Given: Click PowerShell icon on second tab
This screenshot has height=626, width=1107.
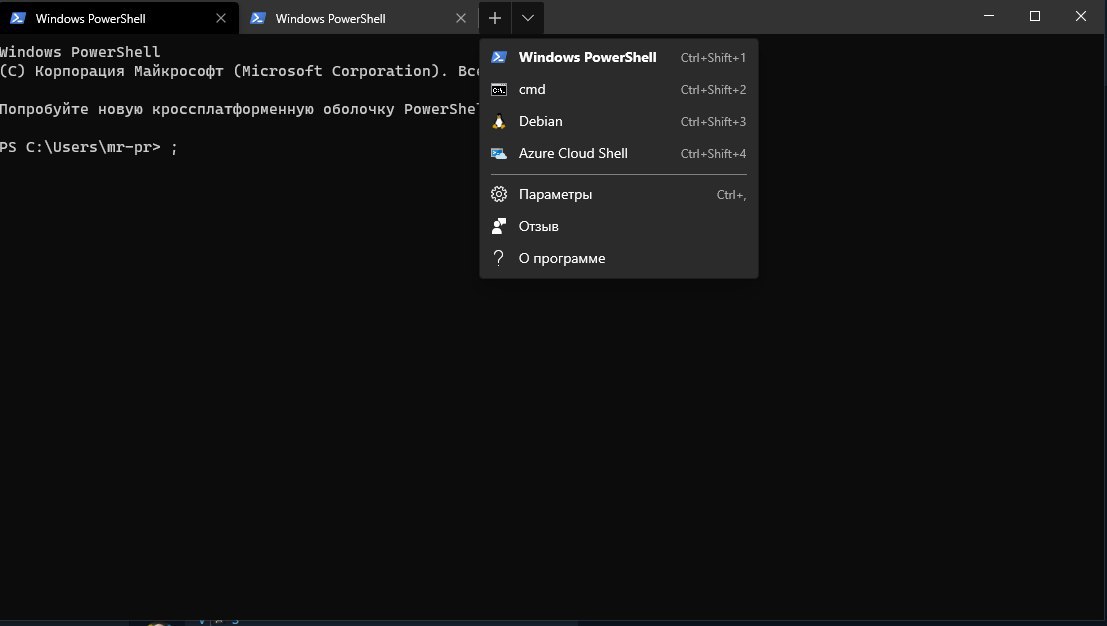Looking at the screenshot, I should [x=258, y=18].
